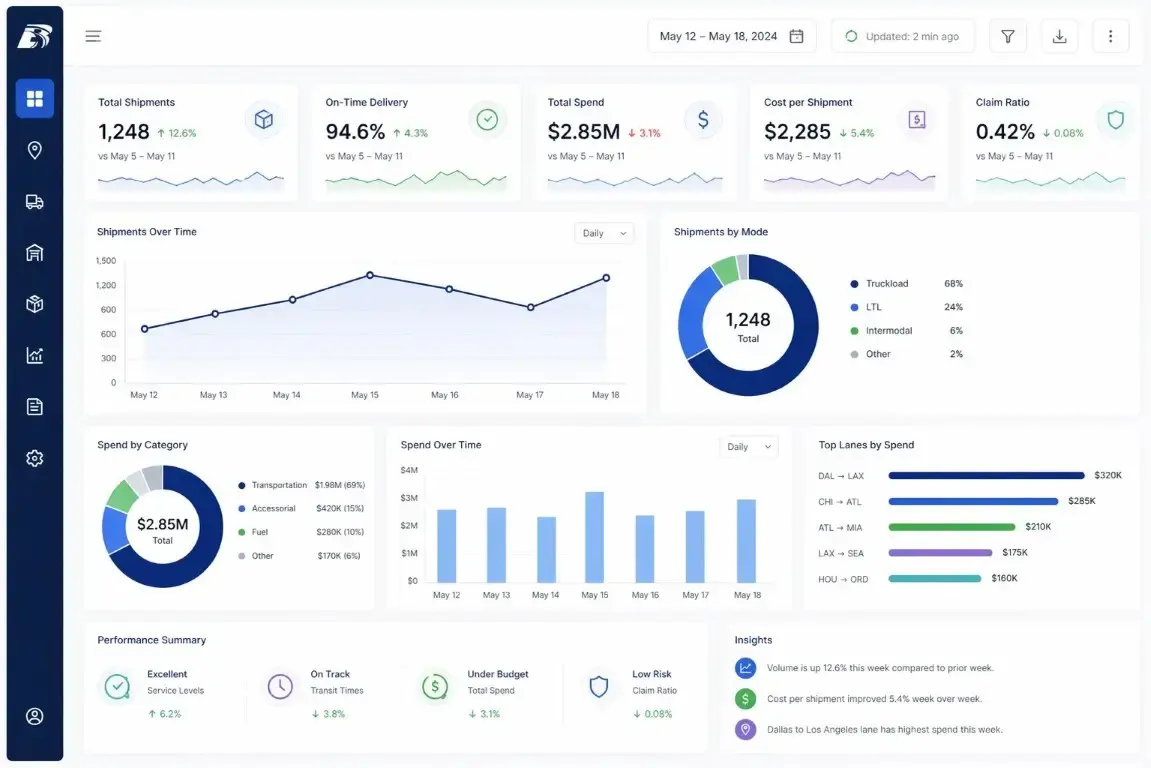Open the settings gear in sidebar
Image resolution: width=1151 pixels, height=768 pixels.
coord(35,458)
